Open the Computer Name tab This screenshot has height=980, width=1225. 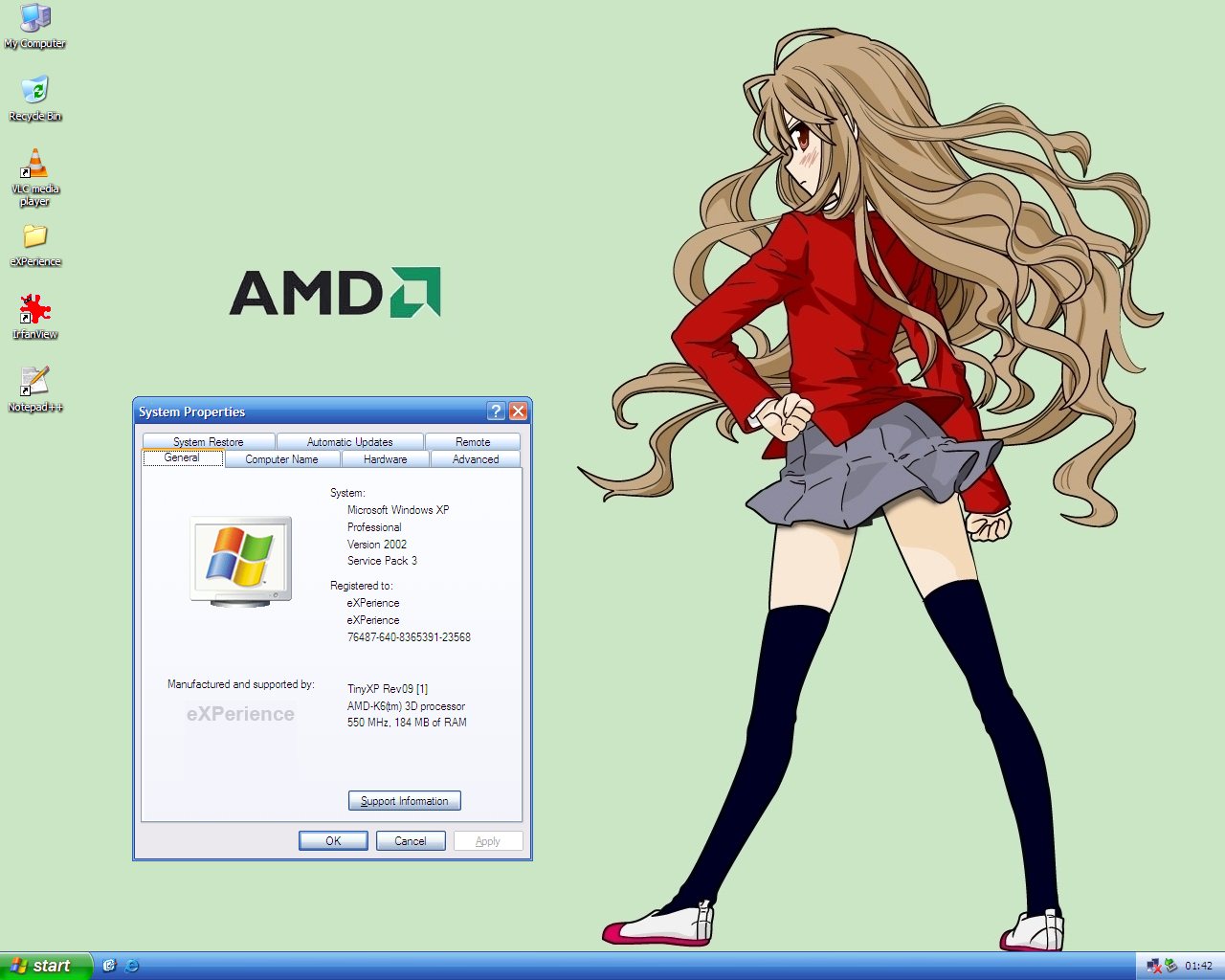(x=281, y=459)
